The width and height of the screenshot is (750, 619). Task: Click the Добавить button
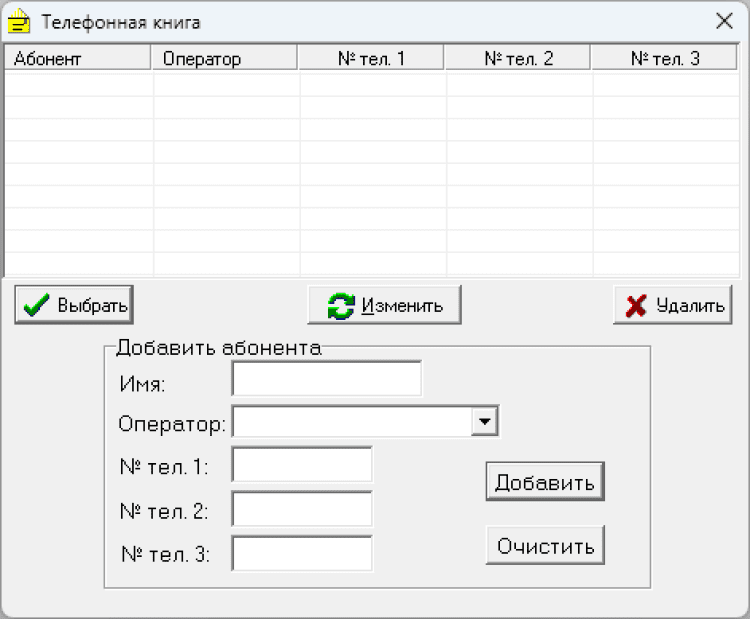pyautogui.click(x=545, y=482)
